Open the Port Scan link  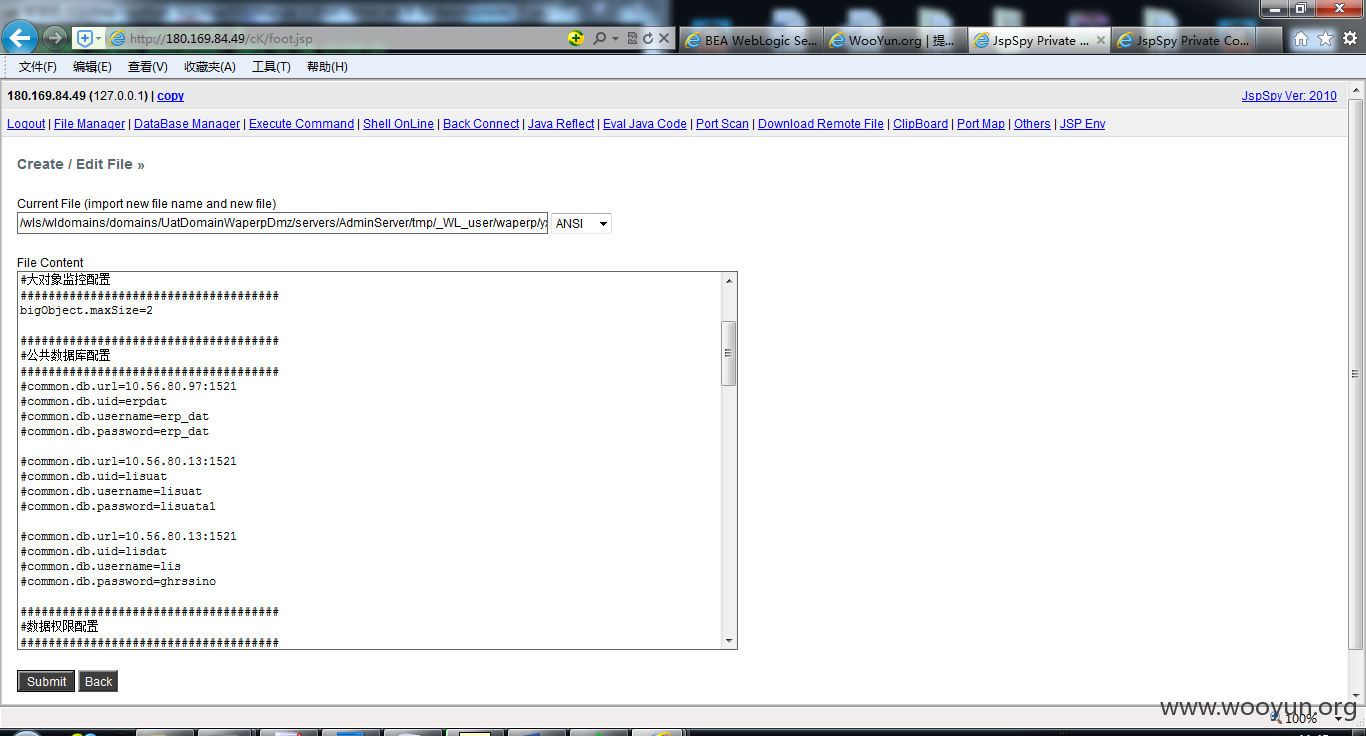coord(722,124)
